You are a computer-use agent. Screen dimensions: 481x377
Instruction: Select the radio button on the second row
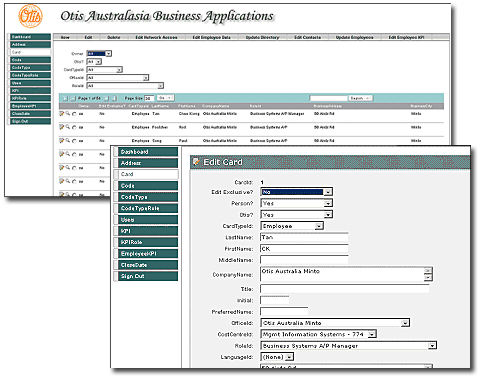point(74,127)
